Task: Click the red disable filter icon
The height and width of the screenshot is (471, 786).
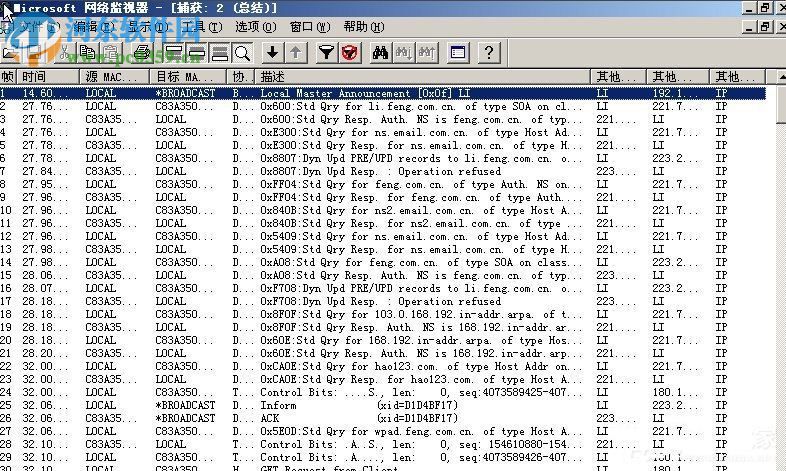Action: pyautogui.click(x=349, y=52)
